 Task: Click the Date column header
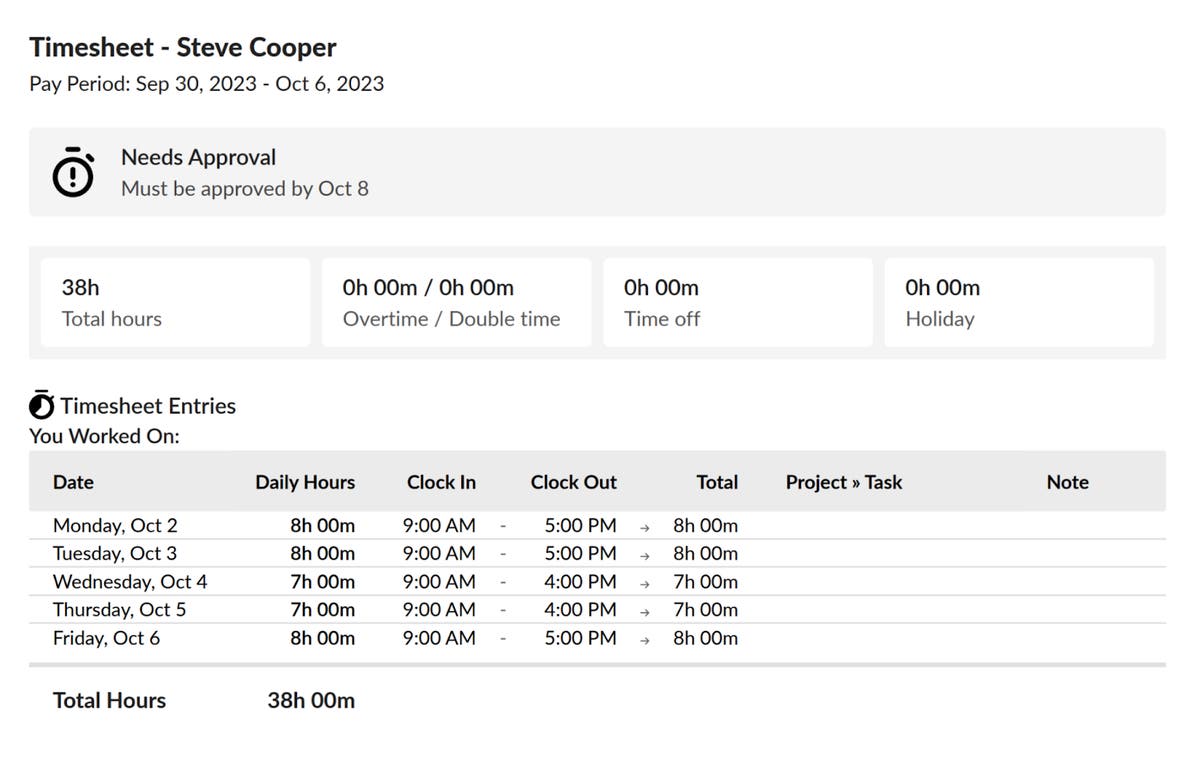(x=73, y=482)
